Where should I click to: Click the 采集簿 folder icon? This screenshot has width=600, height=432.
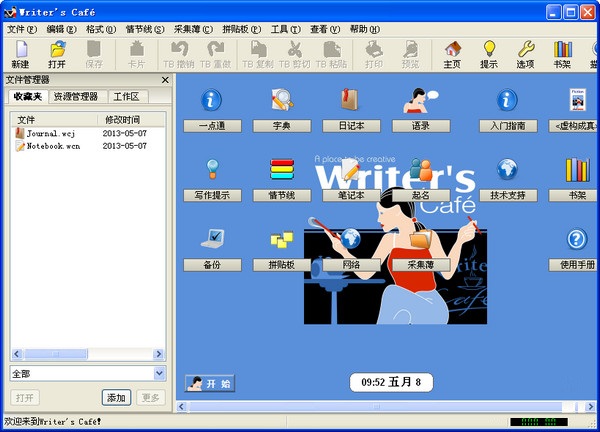click(421, 239)
